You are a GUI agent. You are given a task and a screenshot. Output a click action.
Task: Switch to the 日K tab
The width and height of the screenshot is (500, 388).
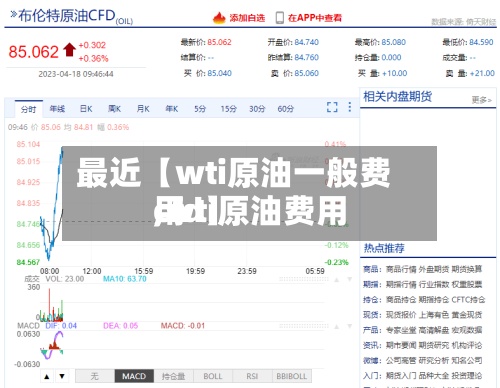point(86,109)
